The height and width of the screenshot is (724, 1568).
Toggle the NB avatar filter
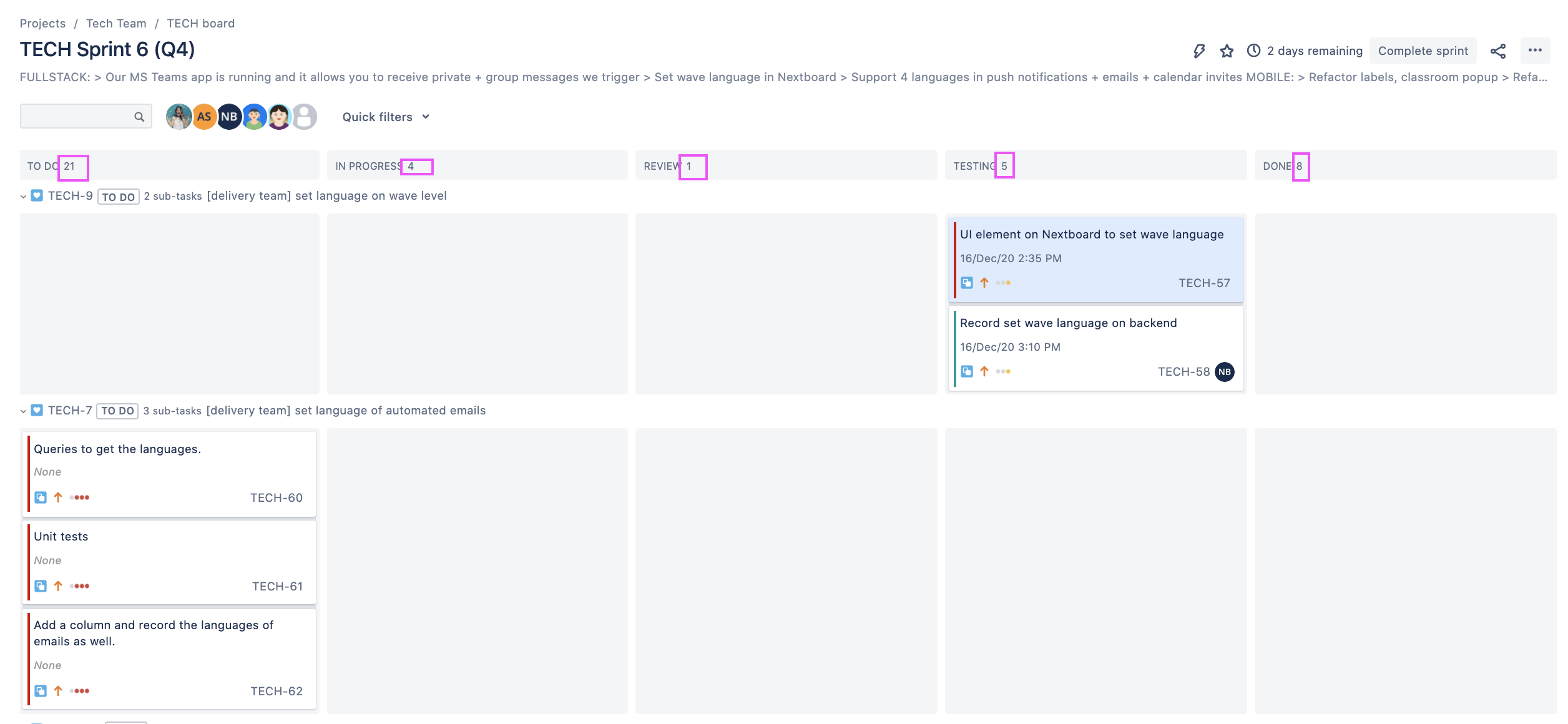(229, 116)
